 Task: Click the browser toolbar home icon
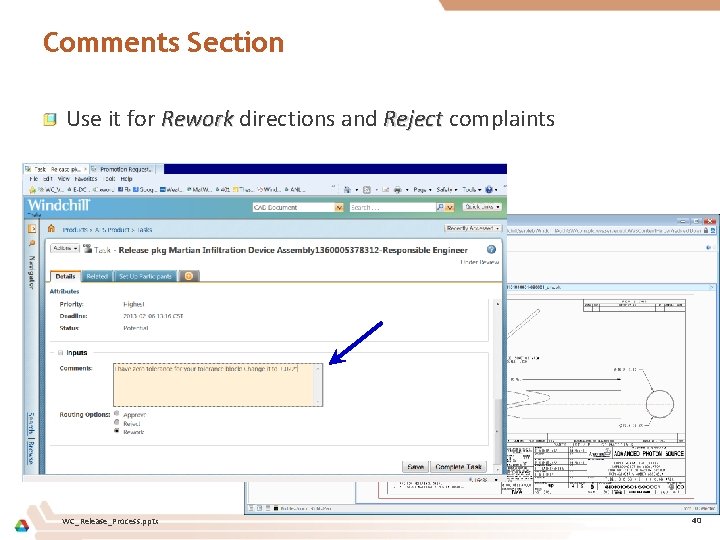pos(347,189)
